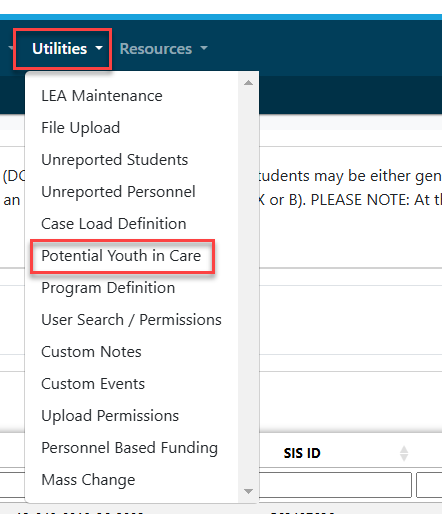Open Personnel Based Funding

(129, 448)
